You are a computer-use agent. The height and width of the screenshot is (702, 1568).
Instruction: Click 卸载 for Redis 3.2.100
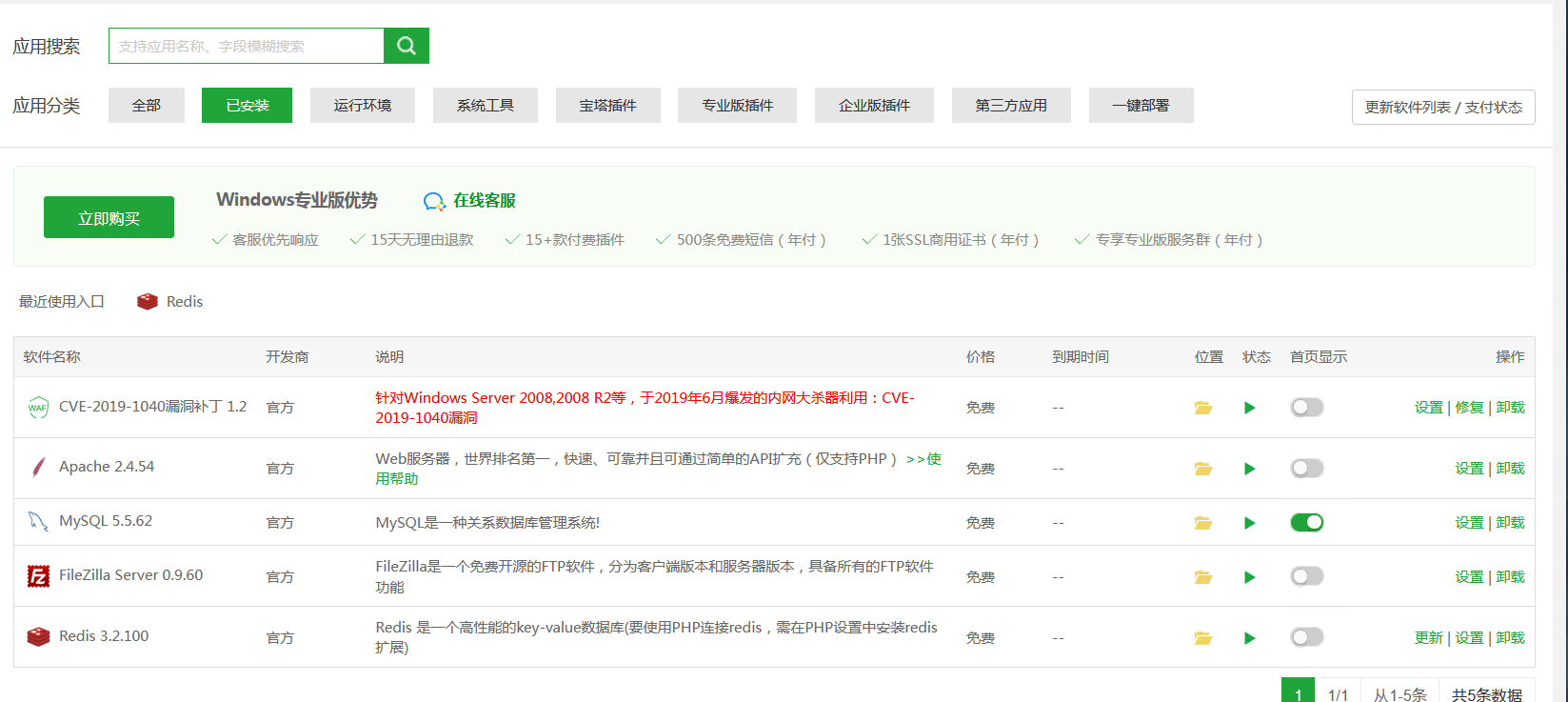pos(1510,638)
